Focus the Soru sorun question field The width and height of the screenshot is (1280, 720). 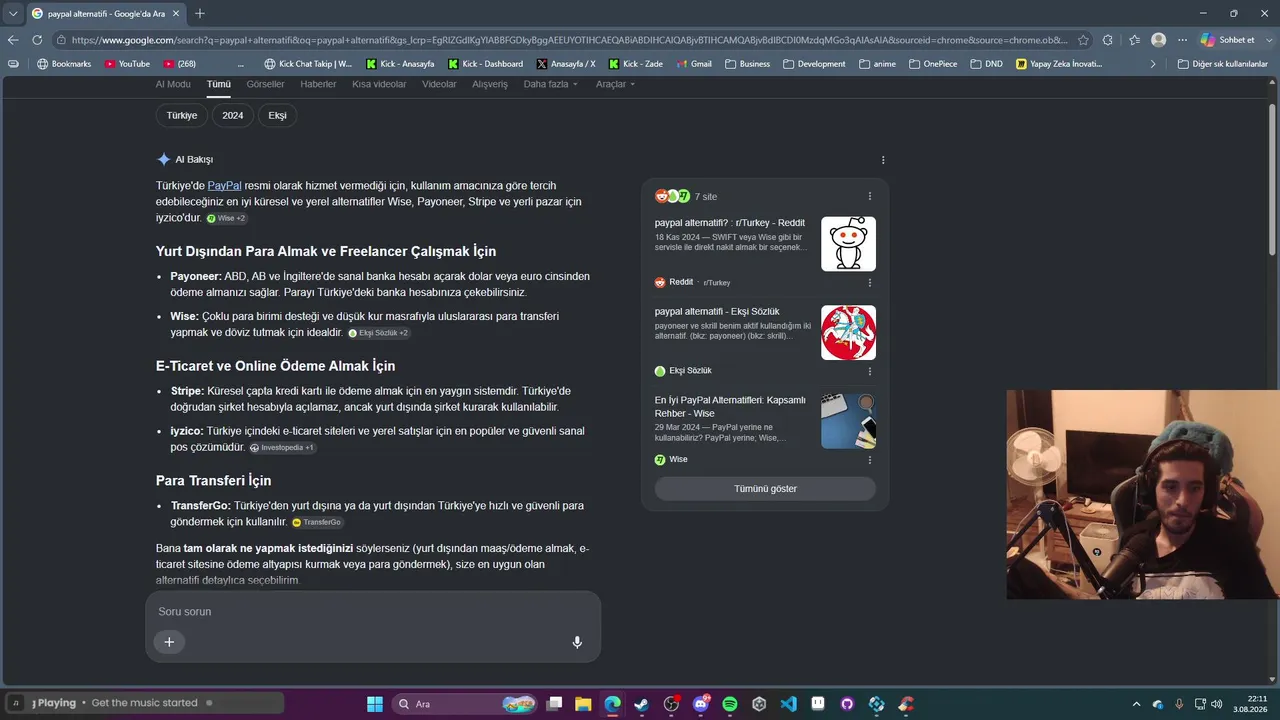pyautogui.click(x=373, y=611)
